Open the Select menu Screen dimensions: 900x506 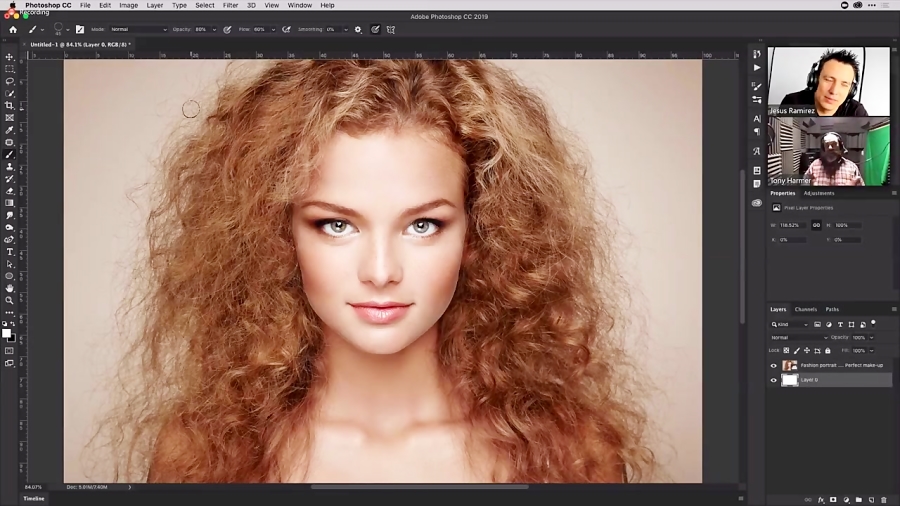204,5
